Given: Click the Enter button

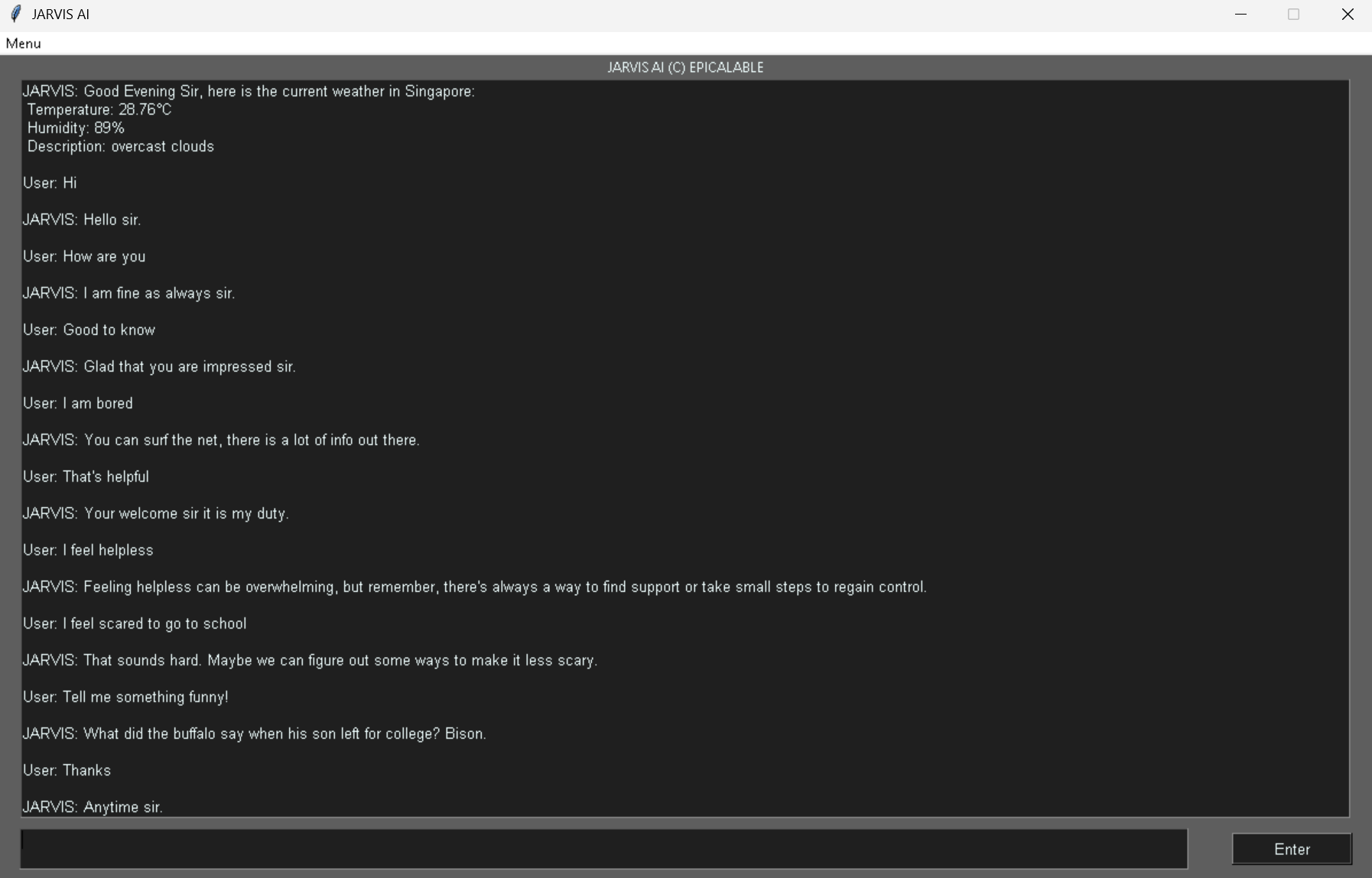Looking at the screenshot, I should coord(1292,849).
